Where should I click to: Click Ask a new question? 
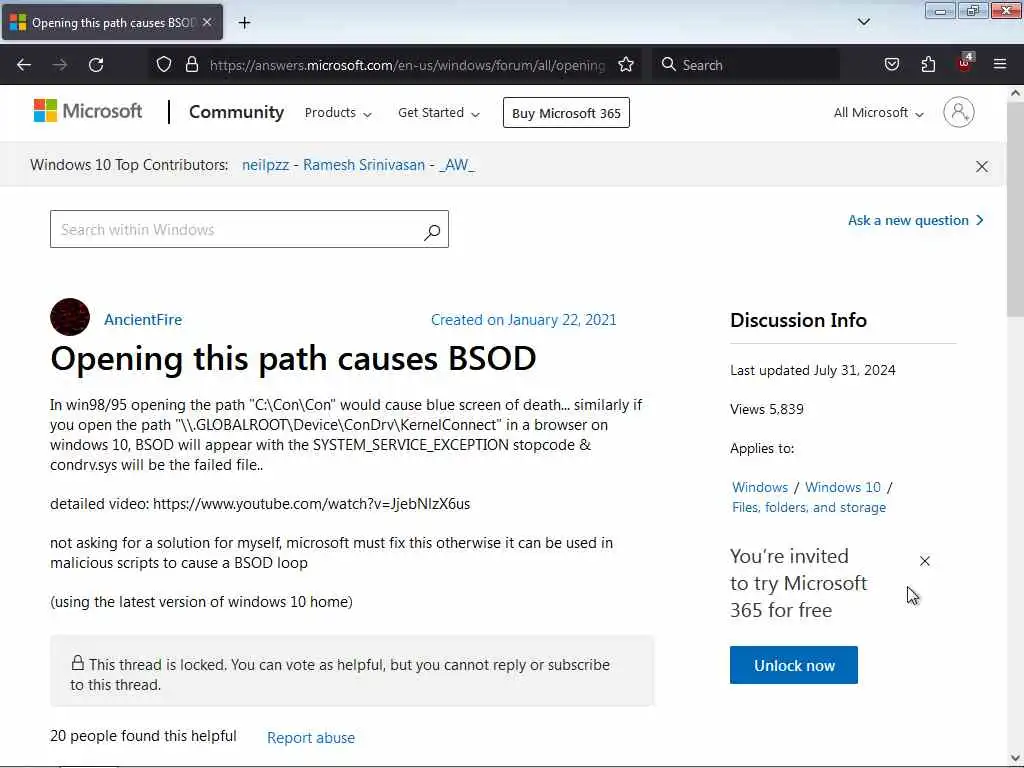916,221
